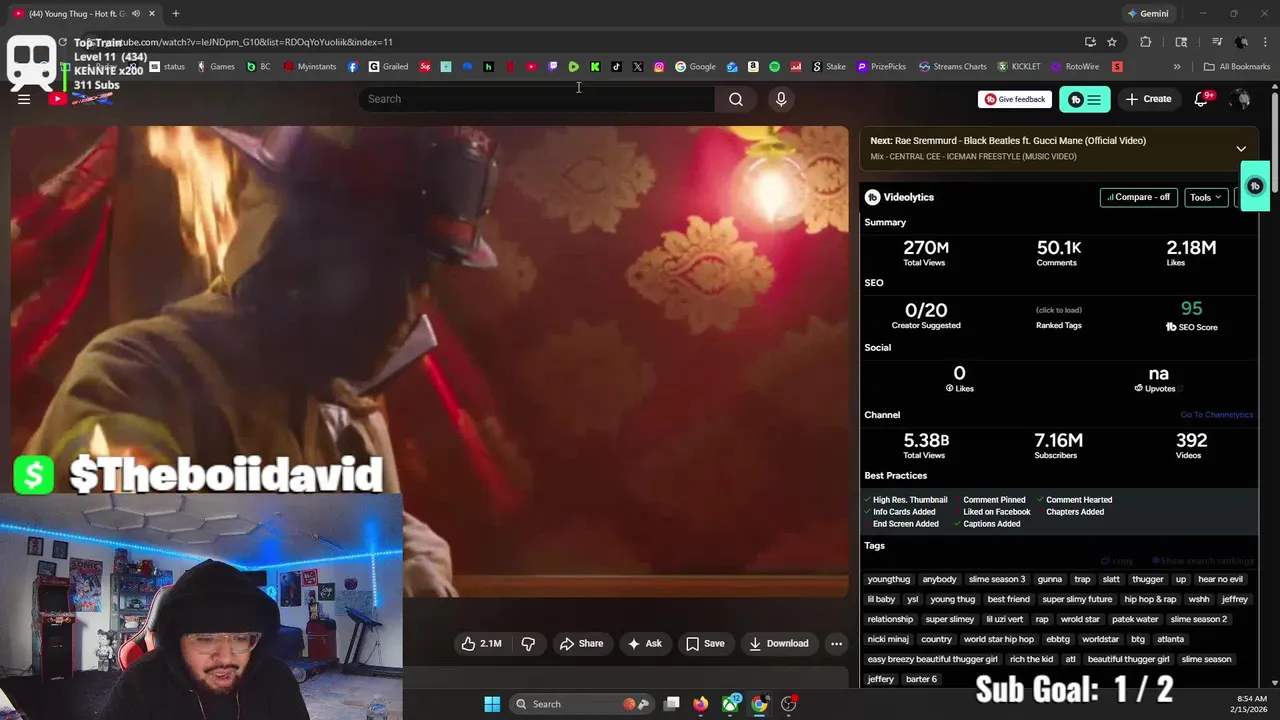Viewport: 1280px width, 720px height.
Task: Dislike the video with thumbs down
Action: pos(528,644)
